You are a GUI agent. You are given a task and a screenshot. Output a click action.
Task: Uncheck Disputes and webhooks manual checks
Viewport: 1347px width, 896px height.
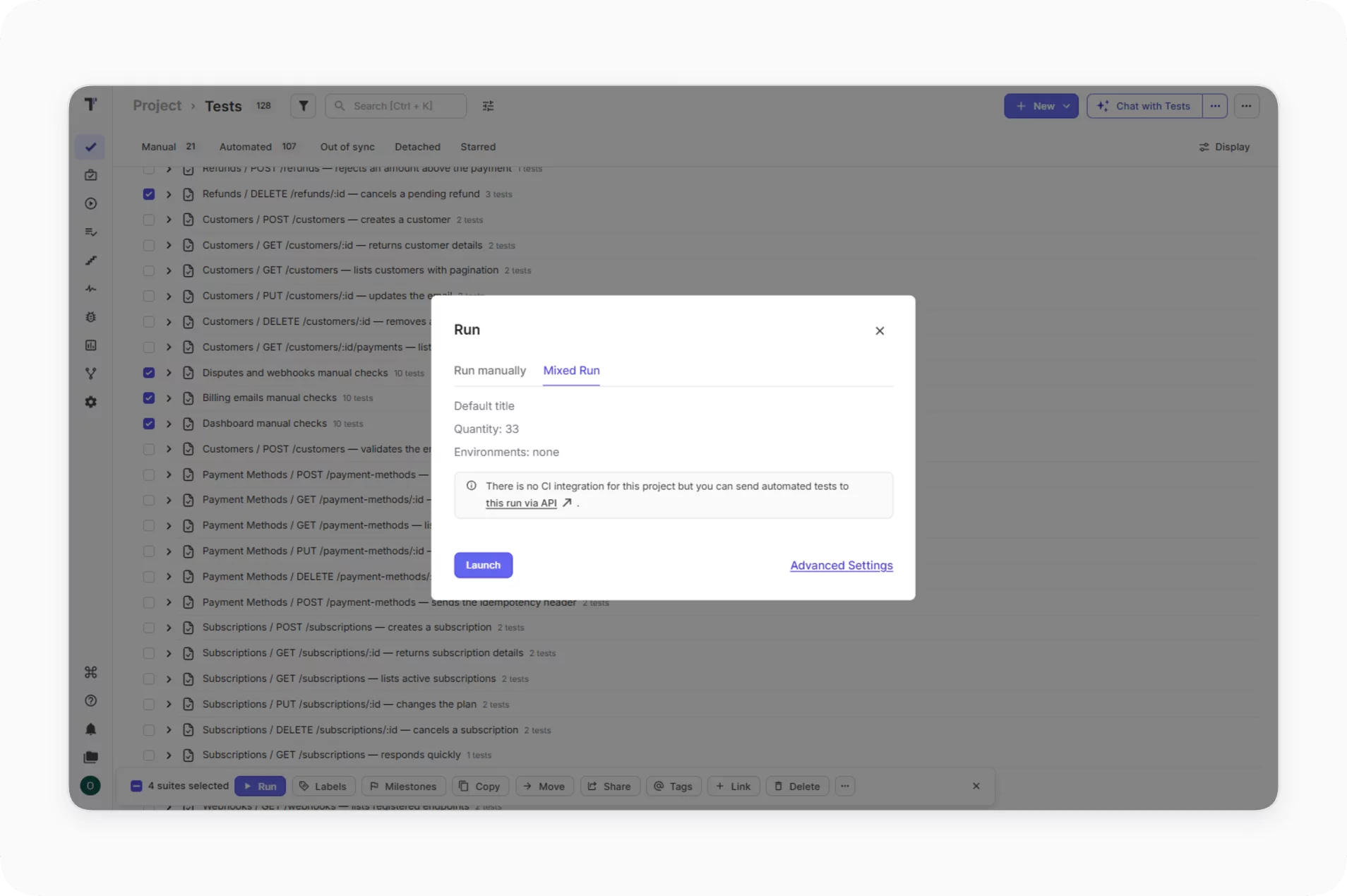tap(148, 373)
